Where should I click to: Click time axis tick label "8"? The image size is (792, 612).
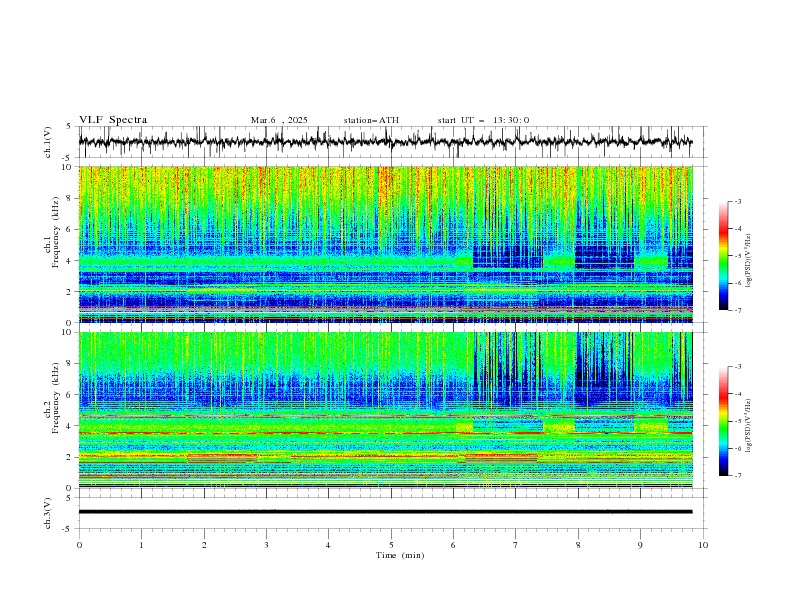[578, 545]
